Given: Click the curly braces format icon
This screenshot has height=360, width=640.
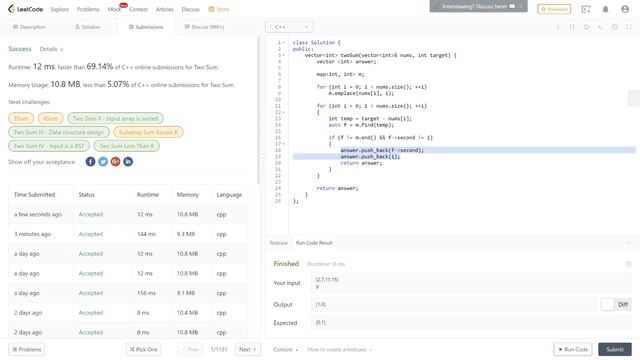Looking at the screenshot, I should tap(572, 27).
